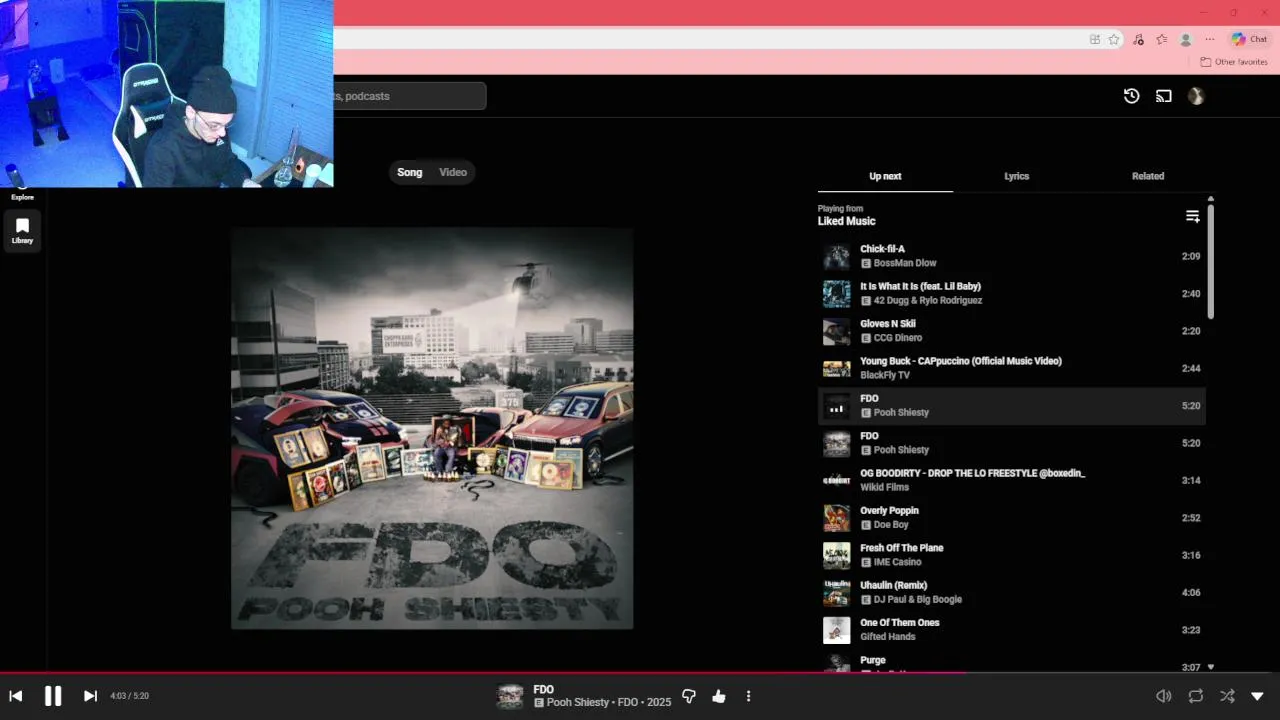1280x720 pixels.
Task: Open DJ Paul & Big Boogie artist link
Action: pyautogui.click(x=918, y=599)
